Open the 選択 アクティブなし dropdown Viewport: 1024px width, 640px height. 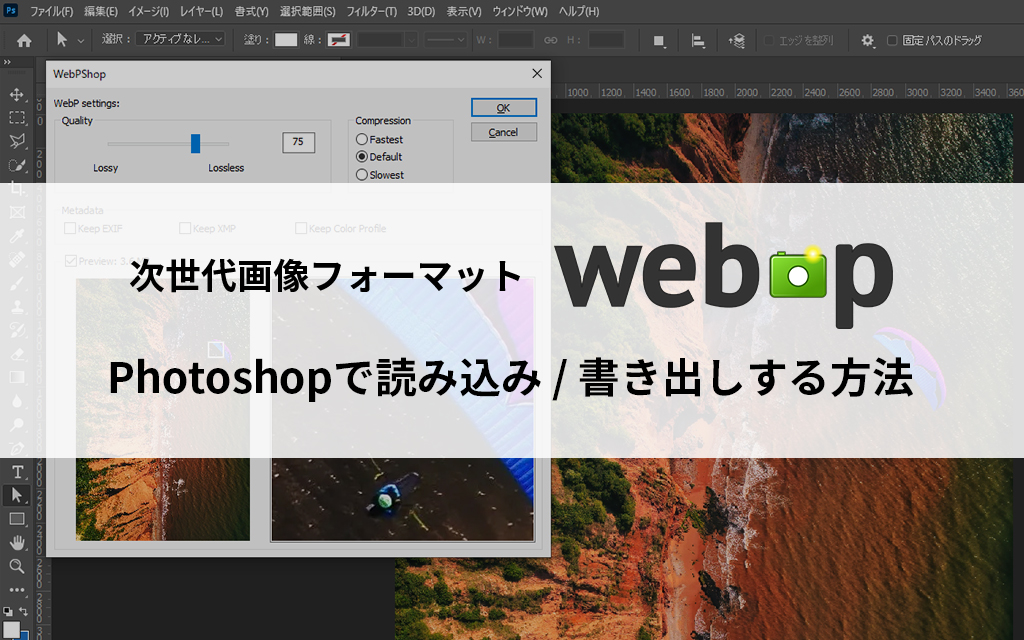click(x=180, y=39)
